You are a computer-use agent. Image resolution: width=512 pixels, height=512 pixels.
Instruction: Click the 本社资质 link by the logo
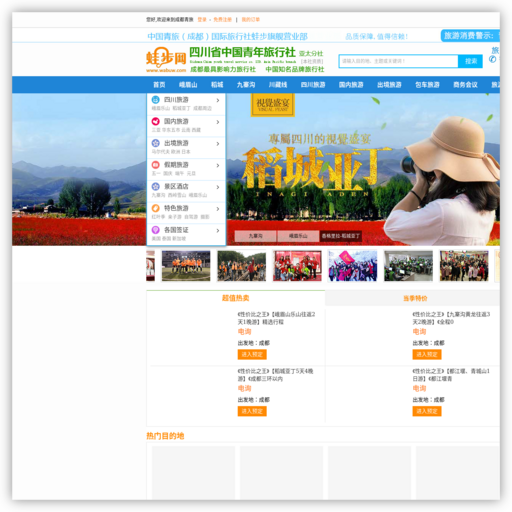[312, 62]
